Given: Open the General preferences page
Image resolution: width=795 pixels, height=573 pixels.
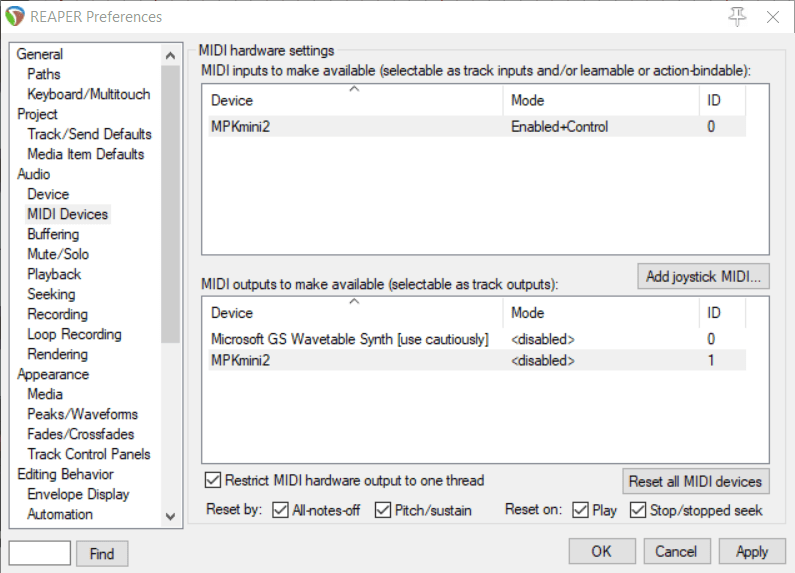Looking at the screenshot, I should pyautogui.click(x=40, y=54).
